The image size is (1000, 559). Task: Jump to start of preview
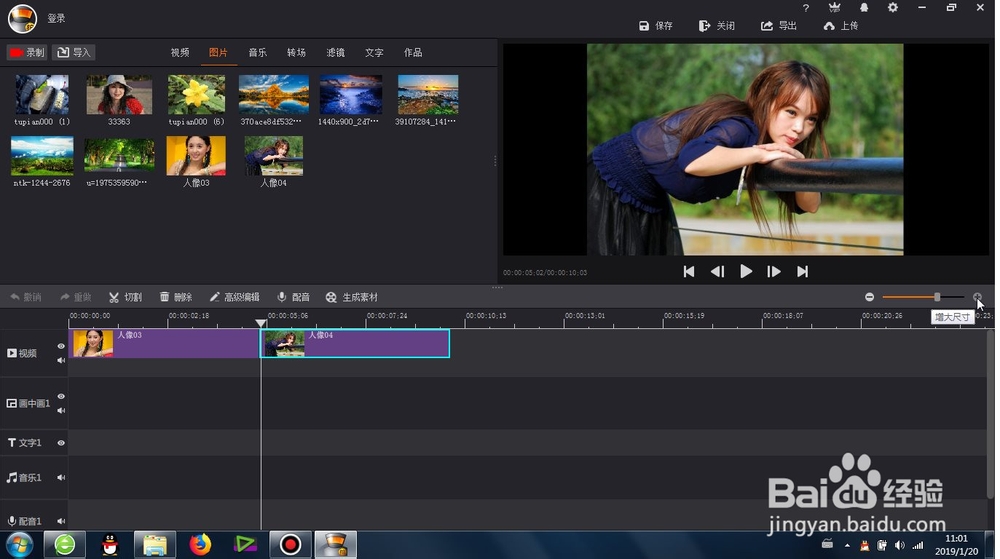688,272
